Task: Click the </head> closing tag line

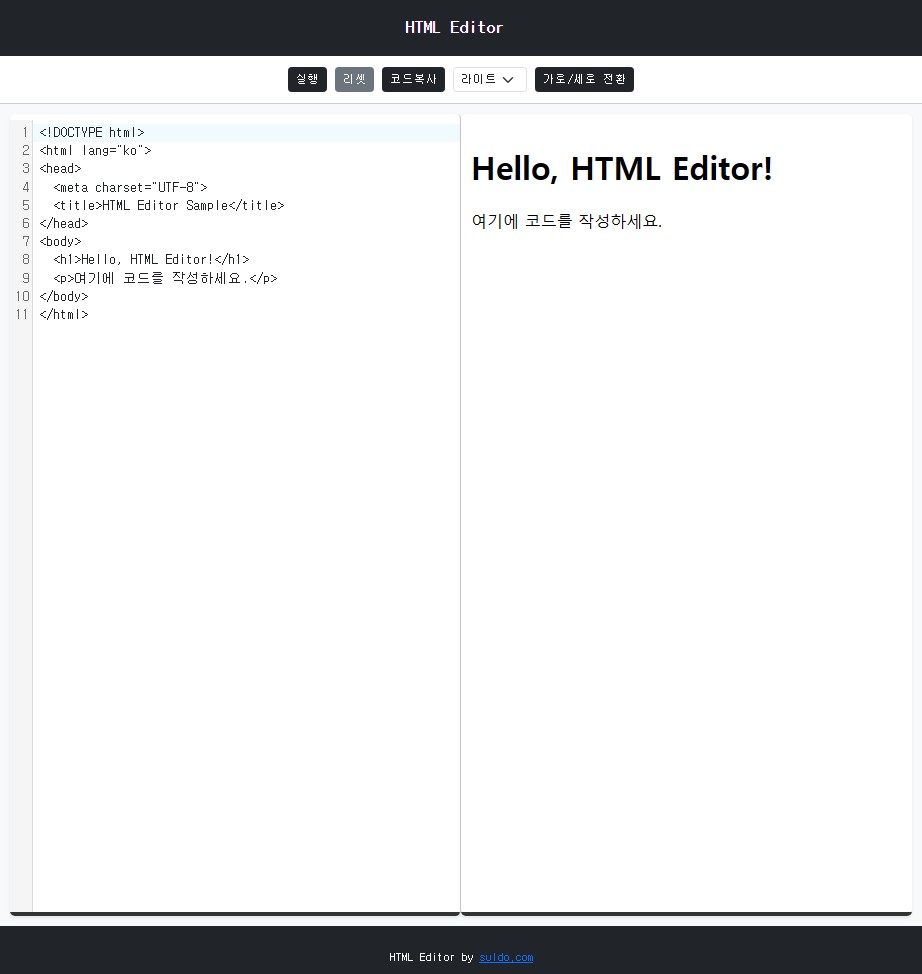Action: tap(64, 223)
